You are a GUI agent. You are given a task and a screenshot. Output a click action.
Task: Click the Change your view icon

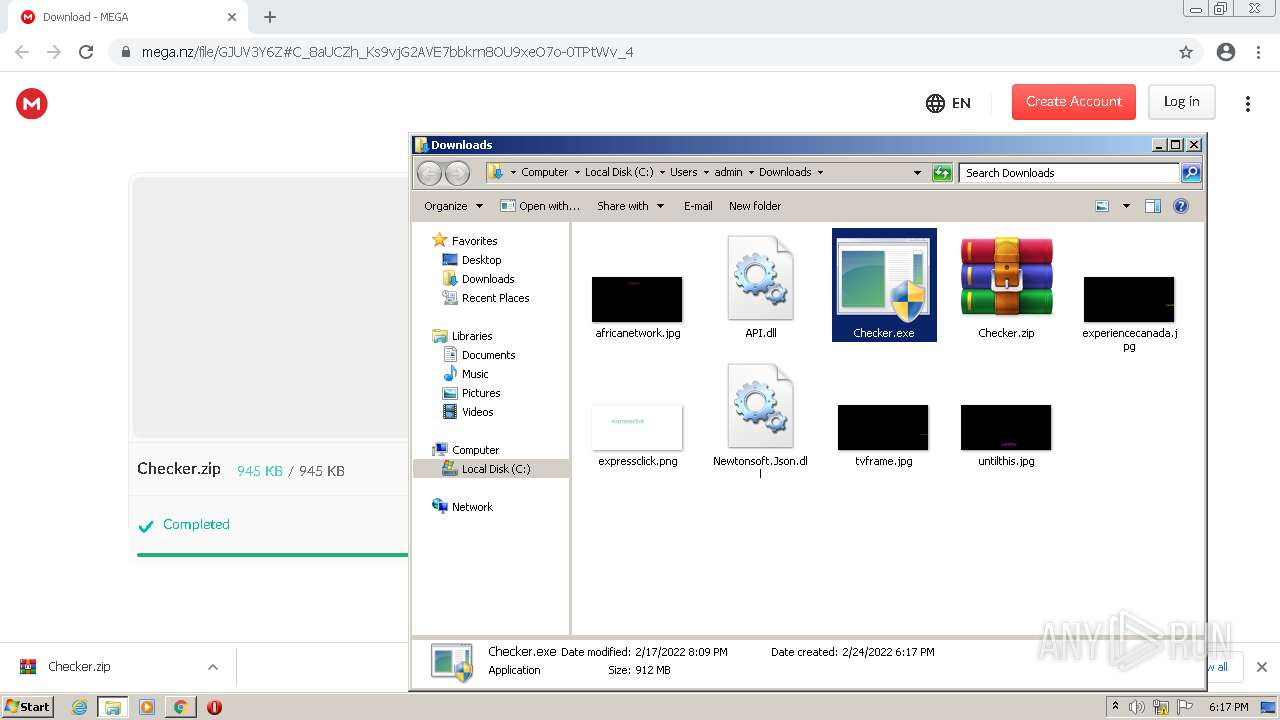(1102, 206)
